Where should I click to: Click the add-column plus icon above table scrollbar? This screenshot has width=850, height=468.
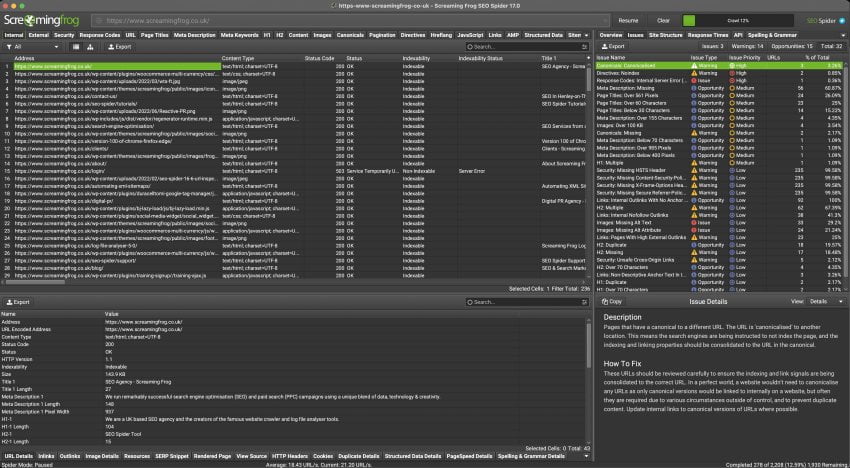(x=589, y=58)
